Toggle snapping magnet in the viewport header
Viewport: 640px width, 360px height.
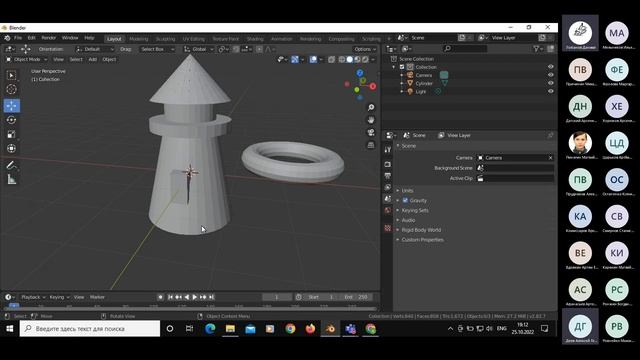pyautogui.click(x=236, y=49)
